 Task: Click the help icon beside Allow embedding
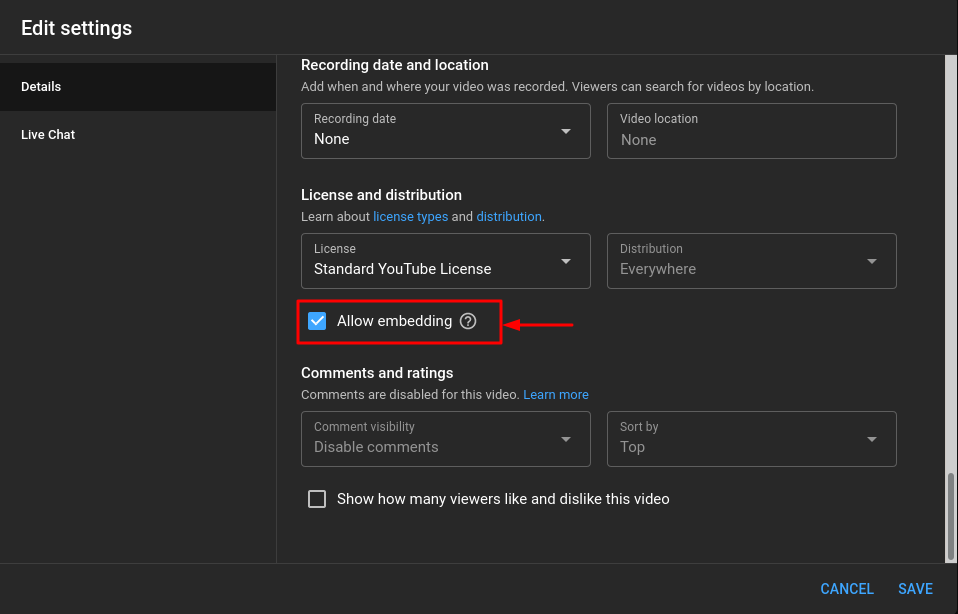(468, 321)
